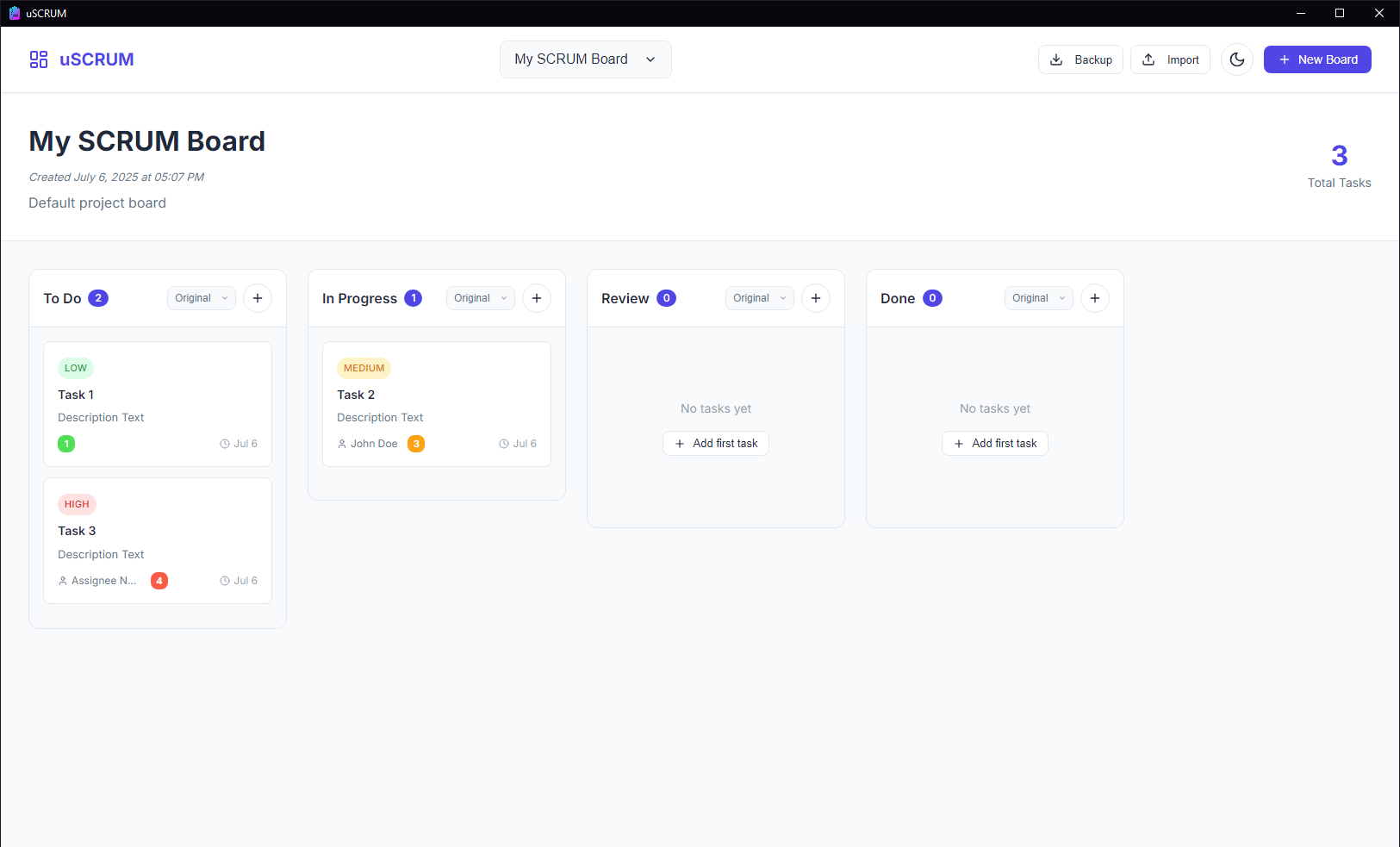Click the Done column title

898,298
